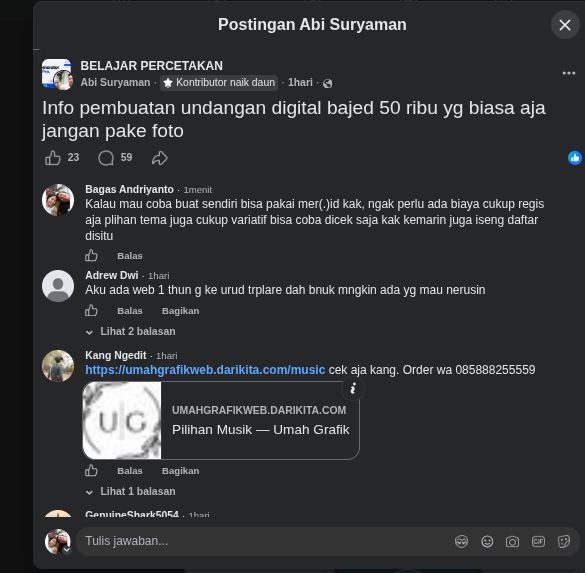Share Kang Ngedit's comment via Bagikan
Image resolution: width=585 pixels, height=573 pixels.
pos(181,471)
